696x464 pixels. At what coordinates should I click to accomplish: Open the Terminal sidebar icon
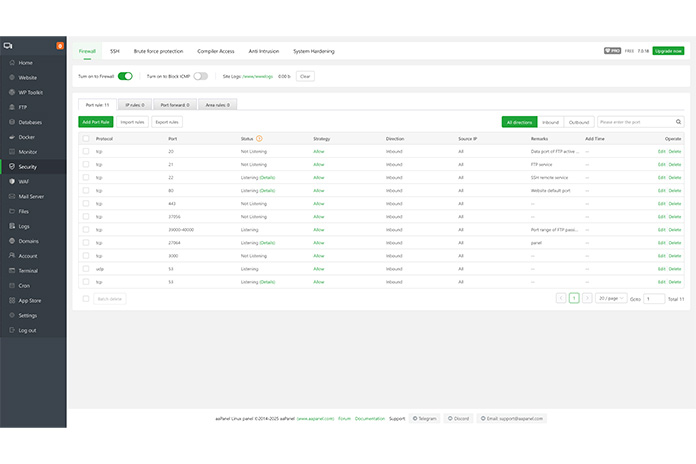point(11,270)
